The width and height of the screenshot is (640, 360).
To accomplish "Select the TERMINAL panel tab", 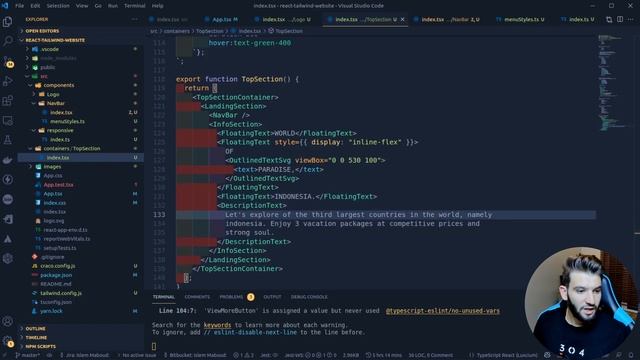I will pos(164,297).
